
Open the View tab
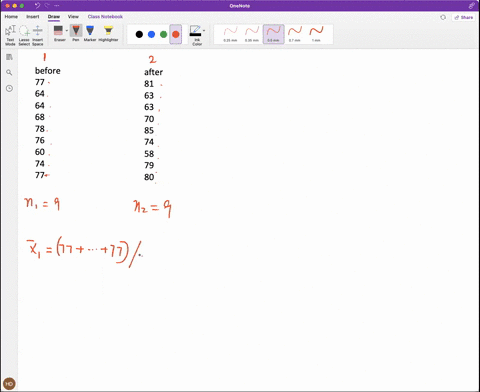pyautogui.click(x=73, y=17)
